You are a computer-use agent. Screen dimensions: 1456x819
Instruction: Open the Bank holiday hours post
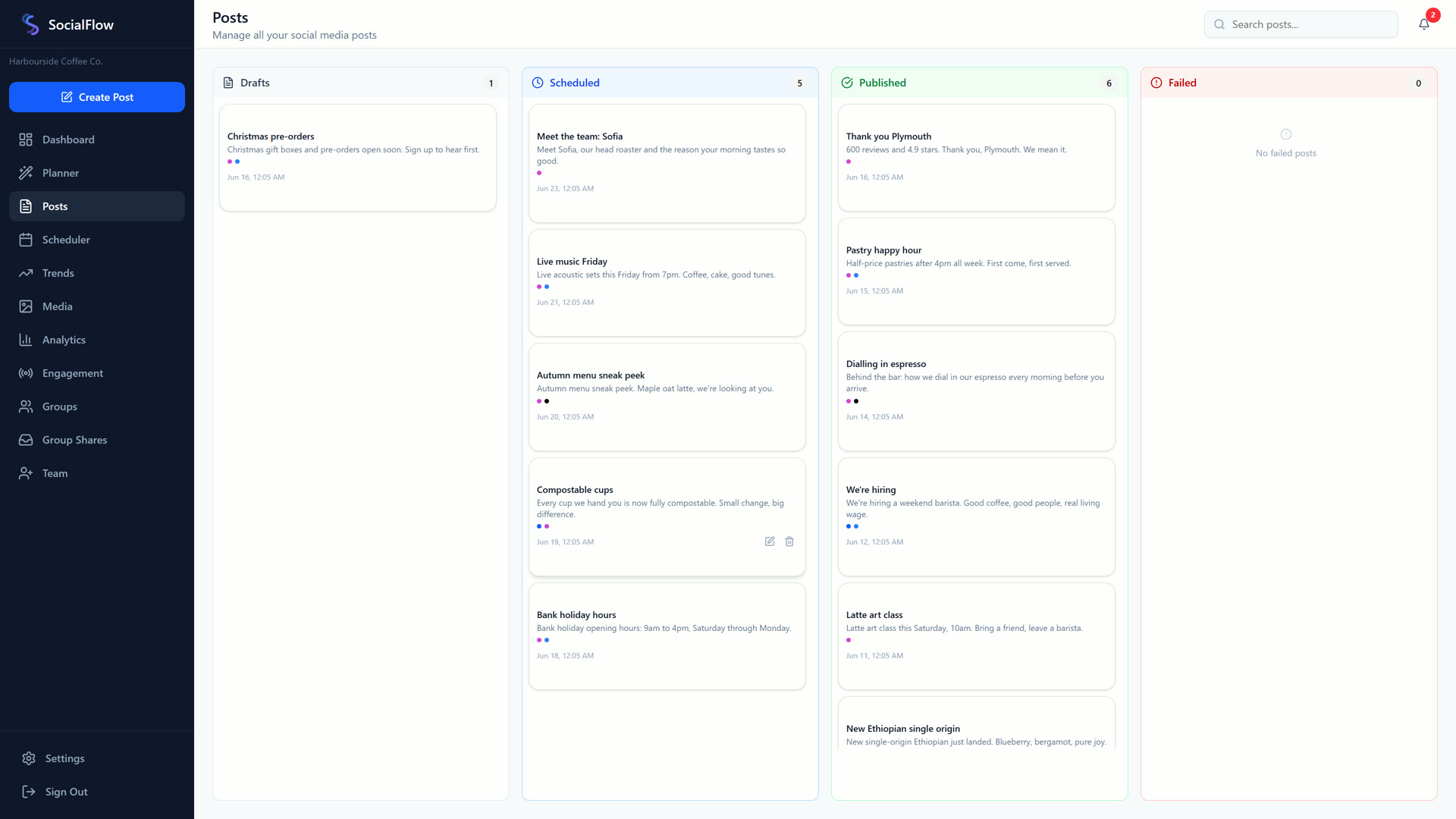click(667, 636)
